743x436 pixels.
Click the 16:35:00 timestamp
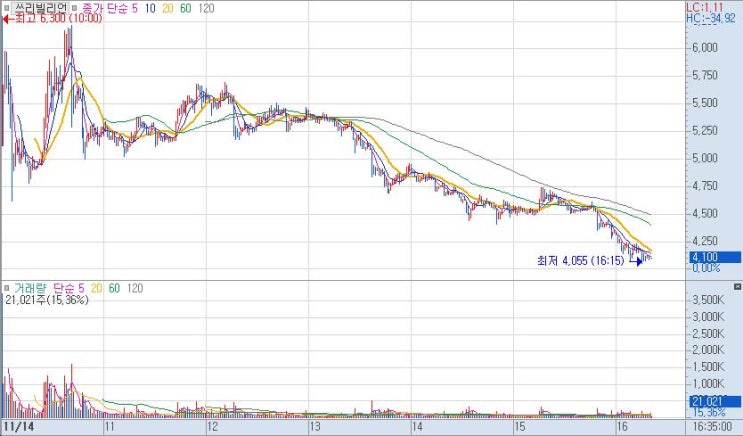pyautogui.click(x=713, y=427)
